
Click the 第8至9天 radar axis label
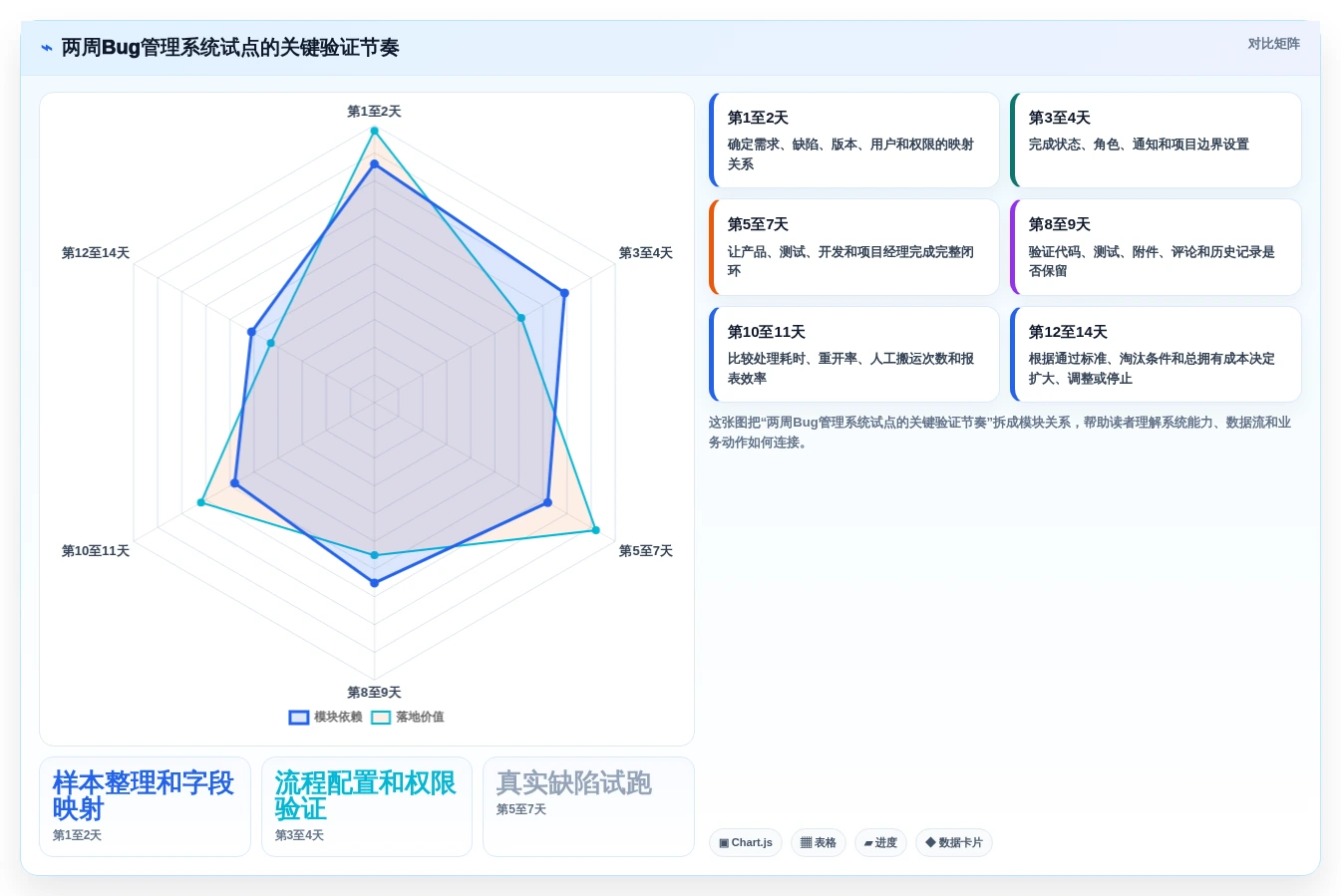click(x=374, y=693)
